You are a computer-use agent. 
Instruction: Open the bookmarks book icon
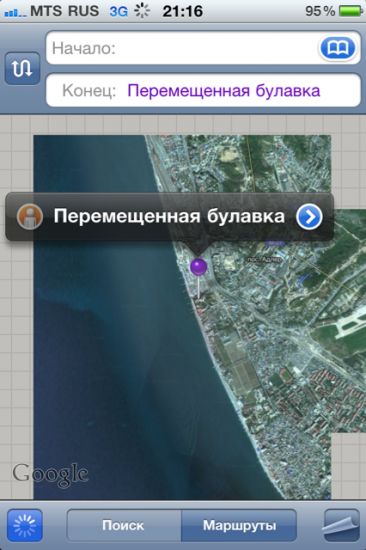[x=337, y=47]
